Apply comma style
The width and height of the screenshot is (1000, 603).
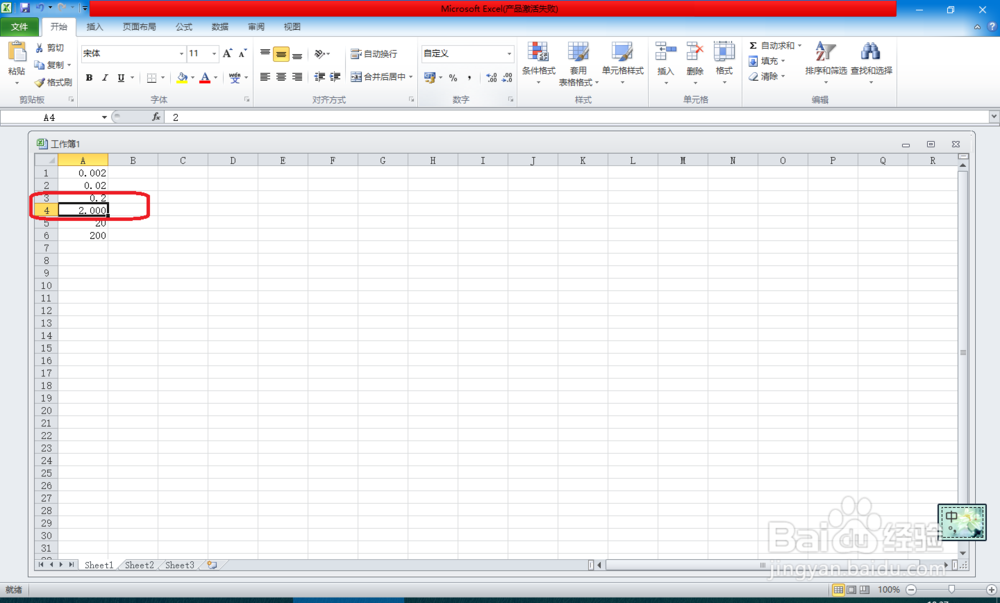tap(469, 78)
